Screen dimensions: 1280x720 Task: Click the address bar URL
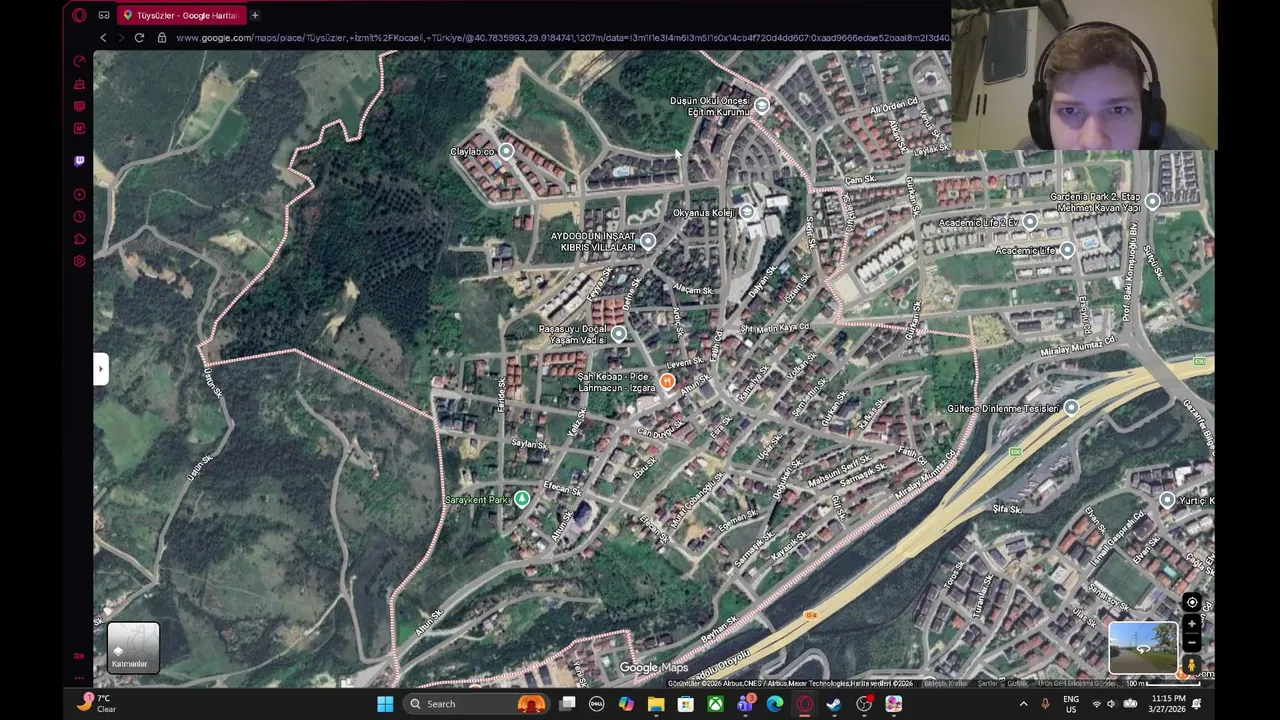tap(562, 38)
